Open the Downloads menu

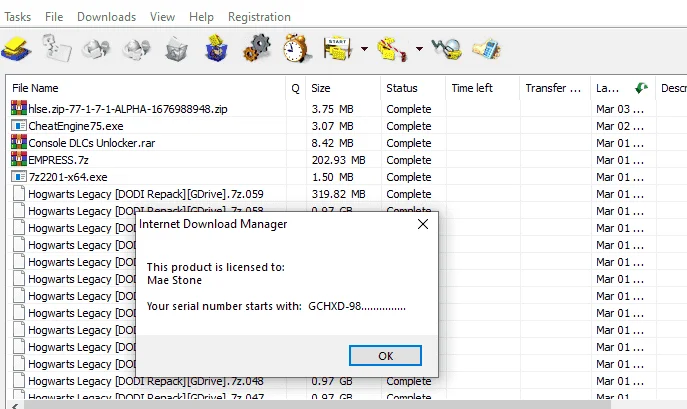click(x=106, y=17)
